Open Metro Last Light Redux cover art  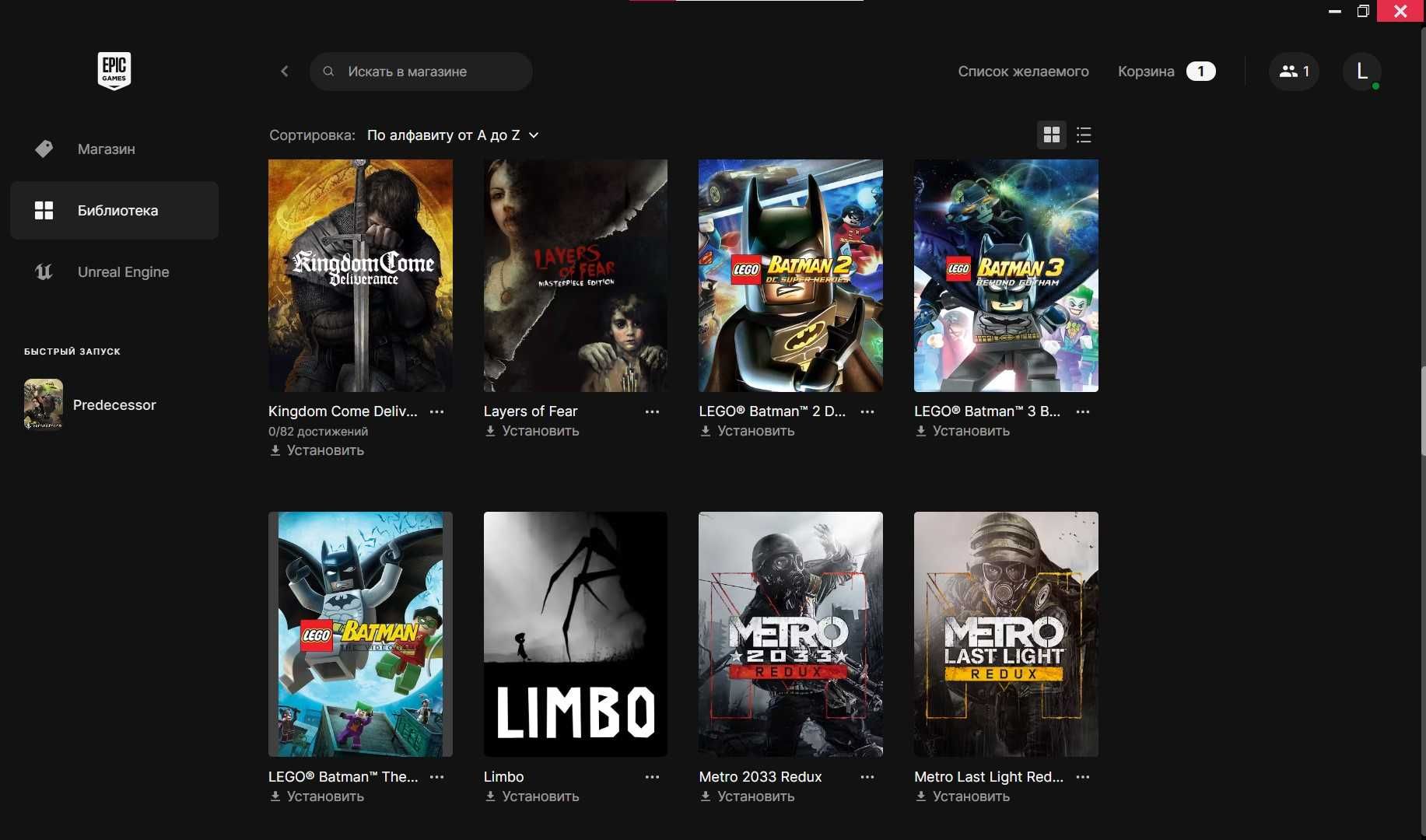1006,634
